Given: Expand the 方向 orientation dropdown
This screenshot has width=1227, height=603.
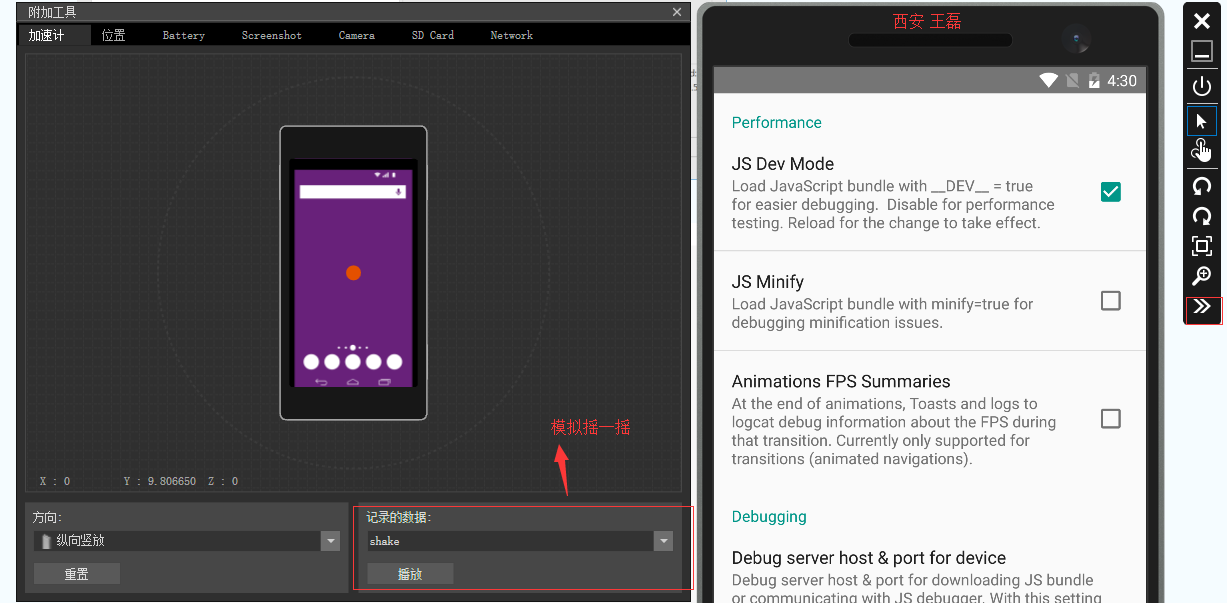Looking at the screenshot, I should pyautogui.click(x=330, y=541).
